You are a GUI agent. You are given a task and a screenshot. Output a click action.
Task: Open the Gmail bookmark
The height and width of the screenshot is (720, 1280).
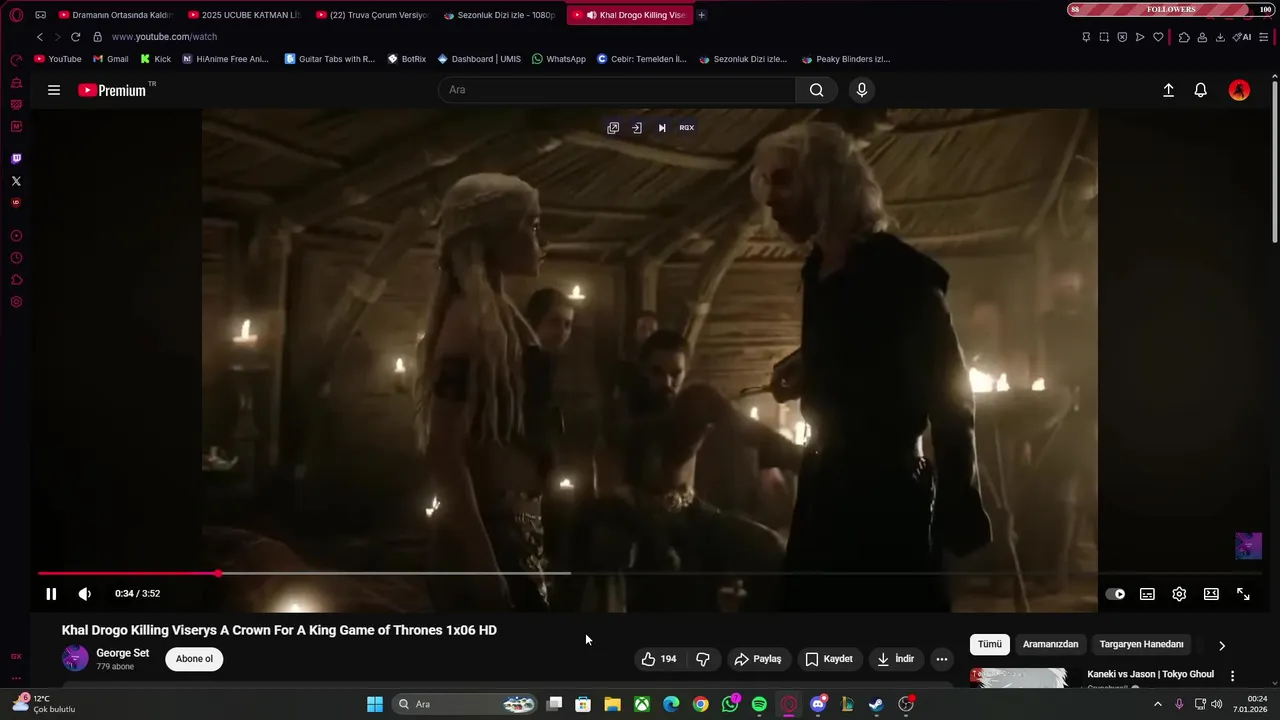(x=110, y=59)
